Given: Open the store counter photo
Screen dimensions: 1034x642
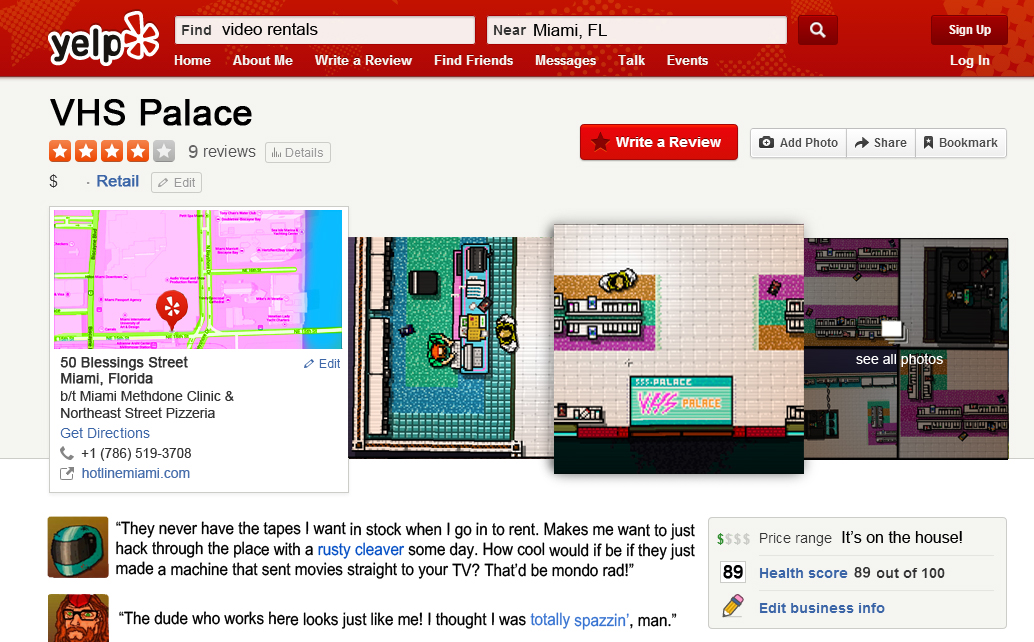Looking at the screenshot, I should pyautogui.click(x=450, y=347).
